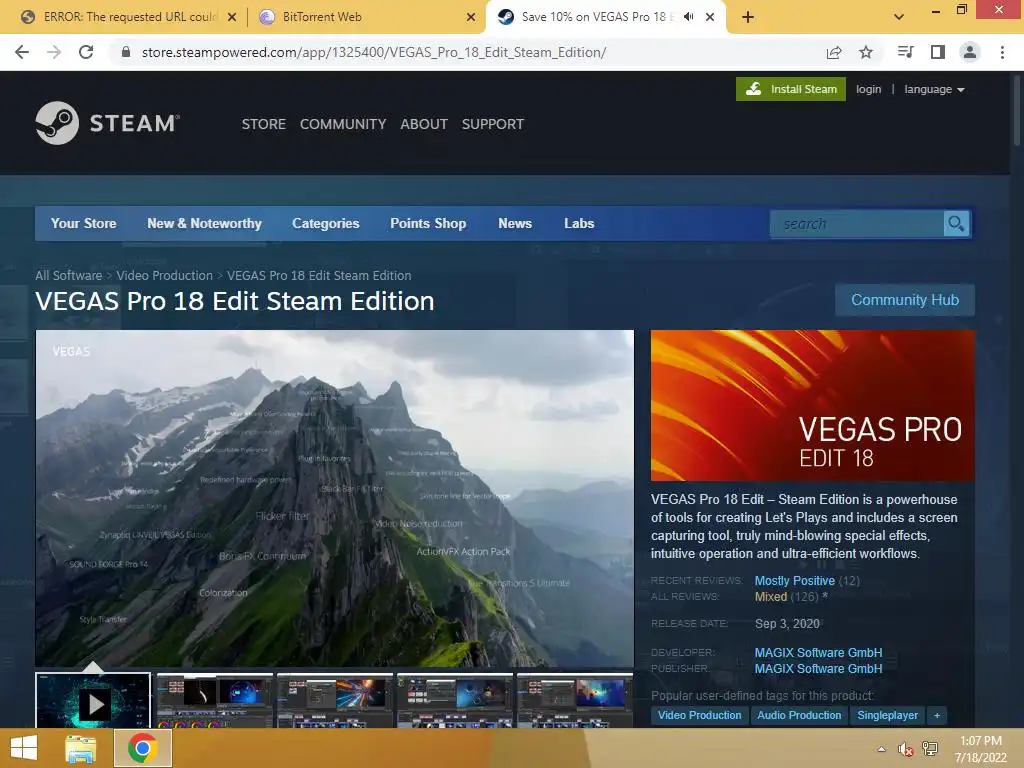Viewport: 1024px width, 768px height.
Task: Click the Singleplayer tag
Action: [888, 715]
